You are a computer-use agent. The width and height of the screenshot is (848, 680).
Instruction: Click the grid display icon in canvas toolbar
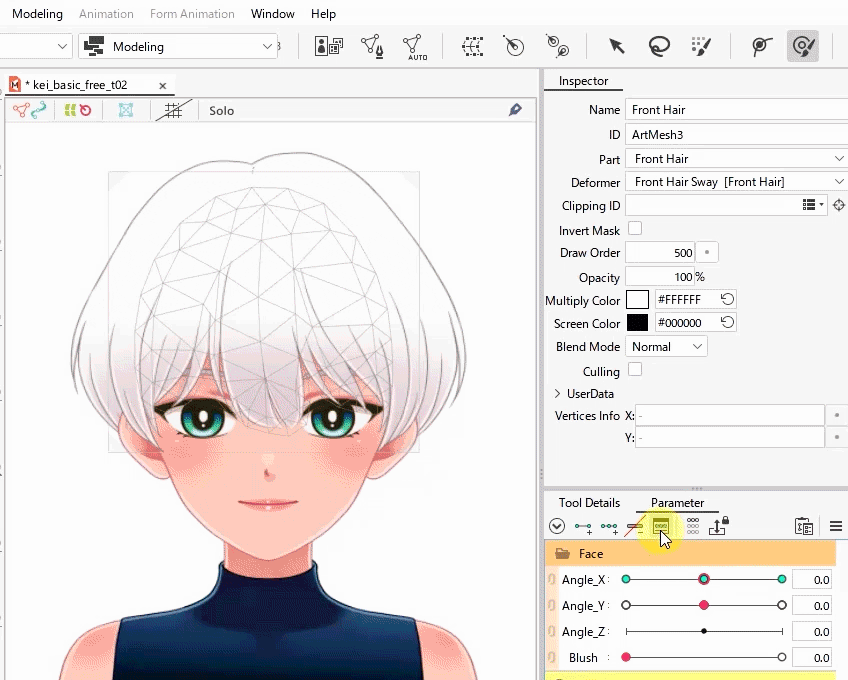point(173,110)
